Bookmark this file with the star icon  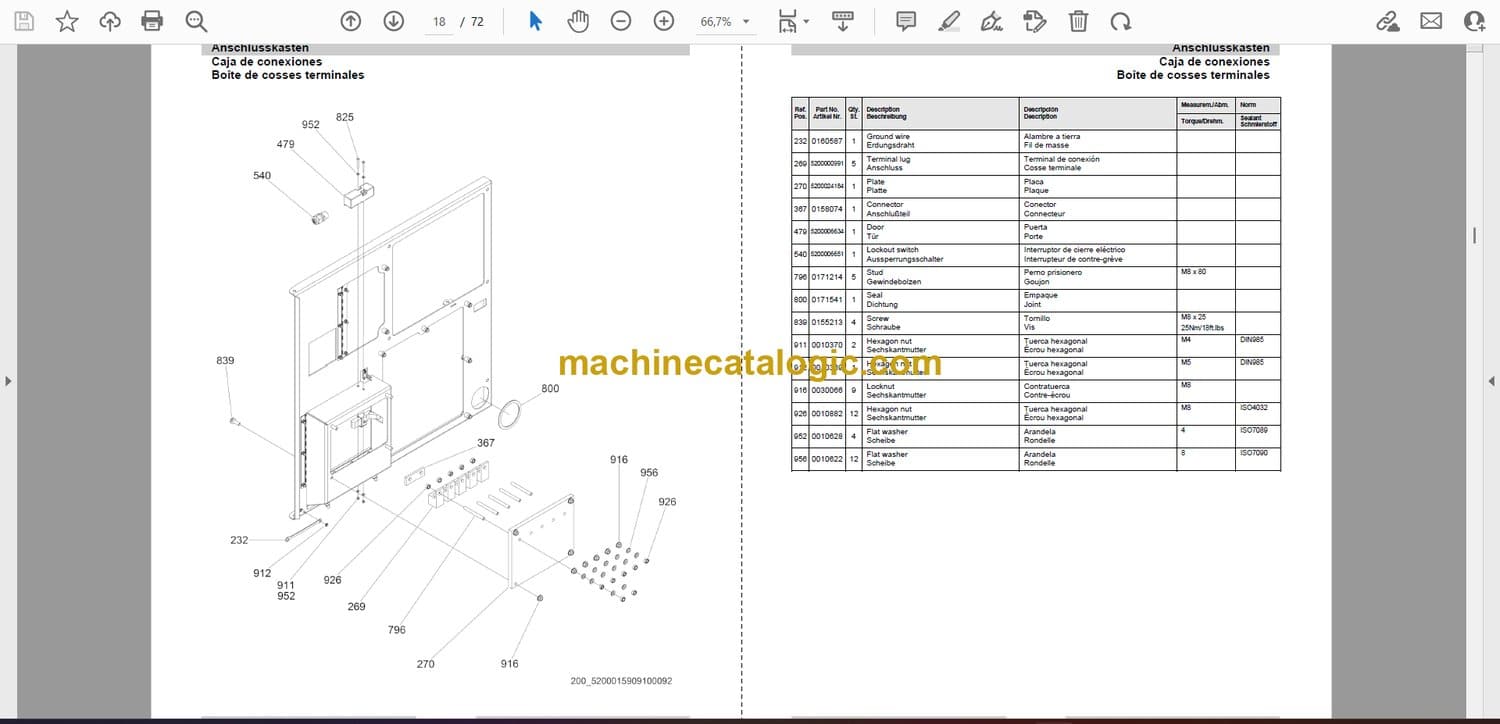[x=67, y=21]
